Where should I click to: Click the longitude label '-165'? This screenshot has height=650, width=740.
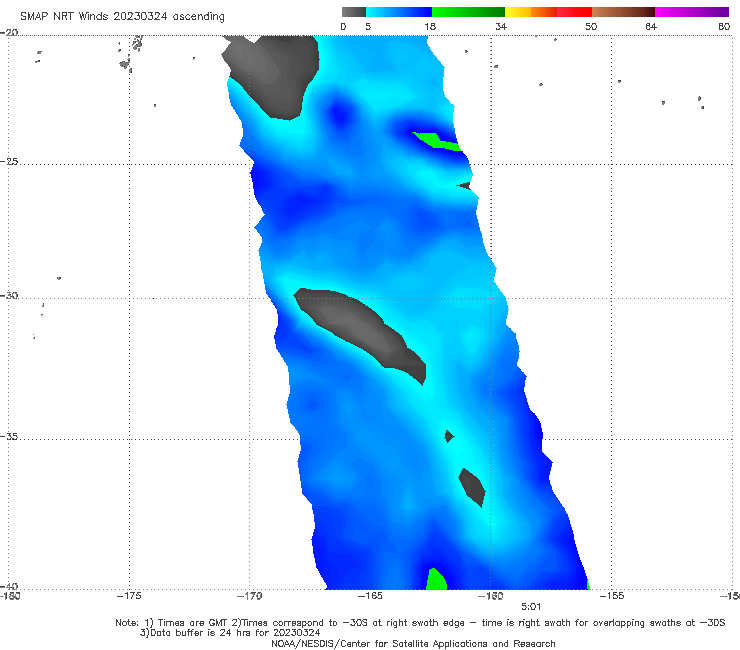[x=370, y=596]
